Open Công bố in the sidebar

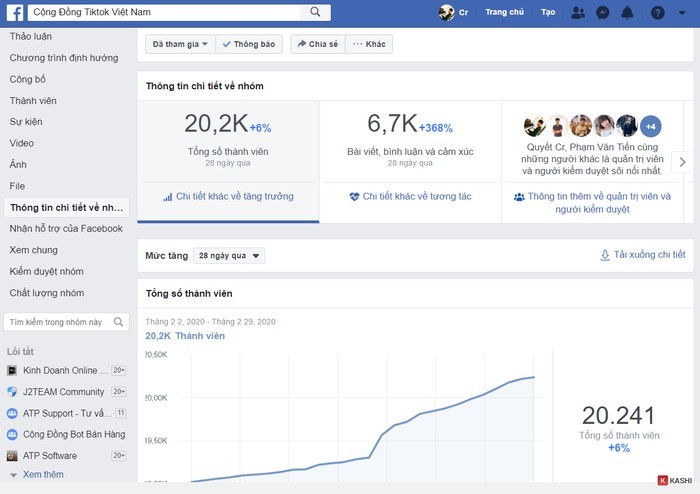click(28, 79)
